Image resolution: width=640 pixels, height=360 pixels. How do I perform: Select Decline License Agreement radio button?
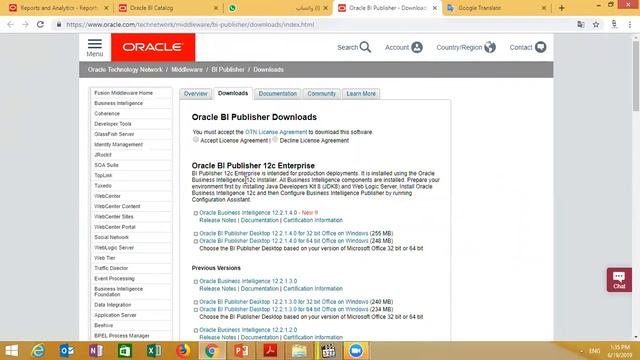275,140
